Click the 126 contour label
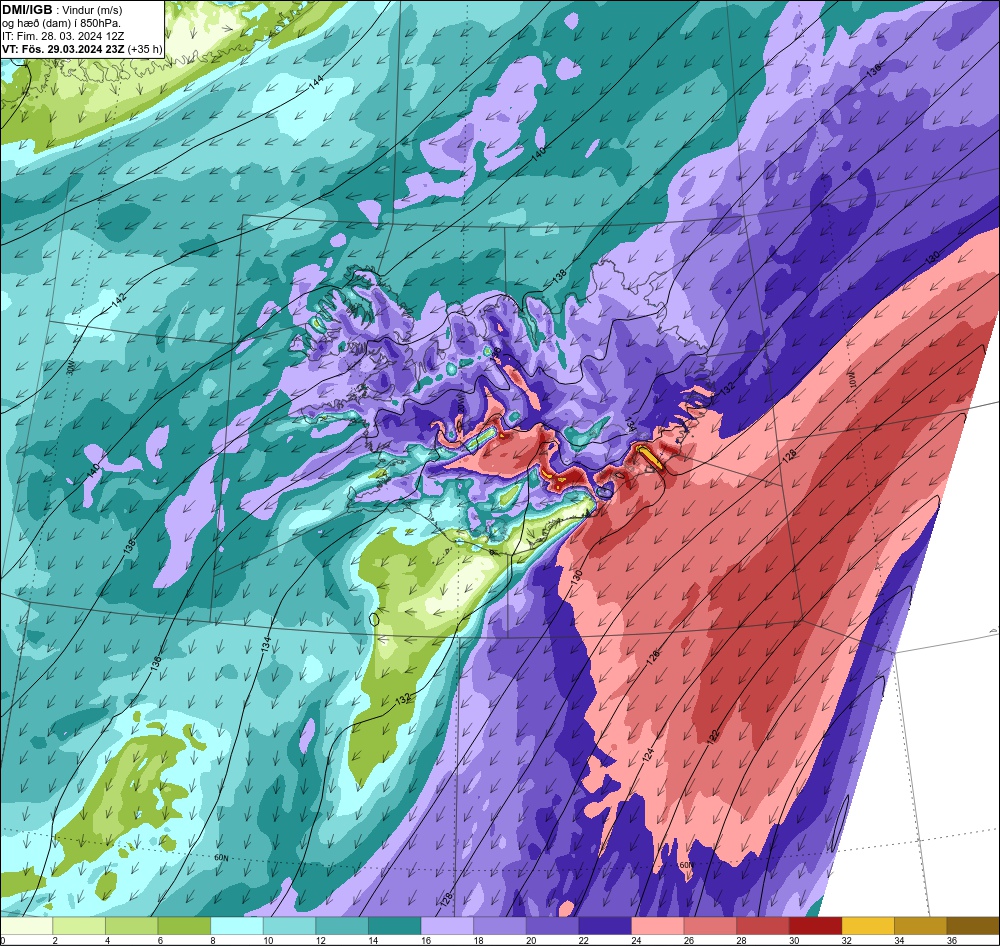Viewport: 1000px width, 946px height. [653, 659]
